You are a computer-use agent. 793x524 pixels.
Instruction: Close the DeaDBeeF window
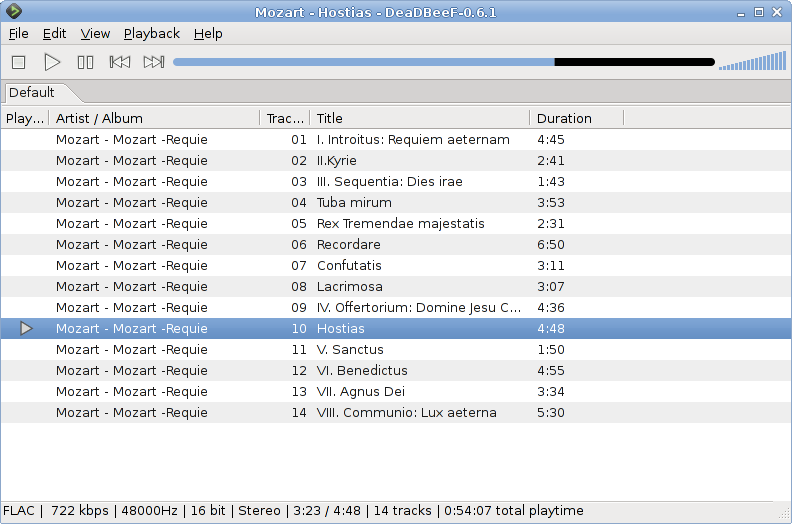(777, 12)
